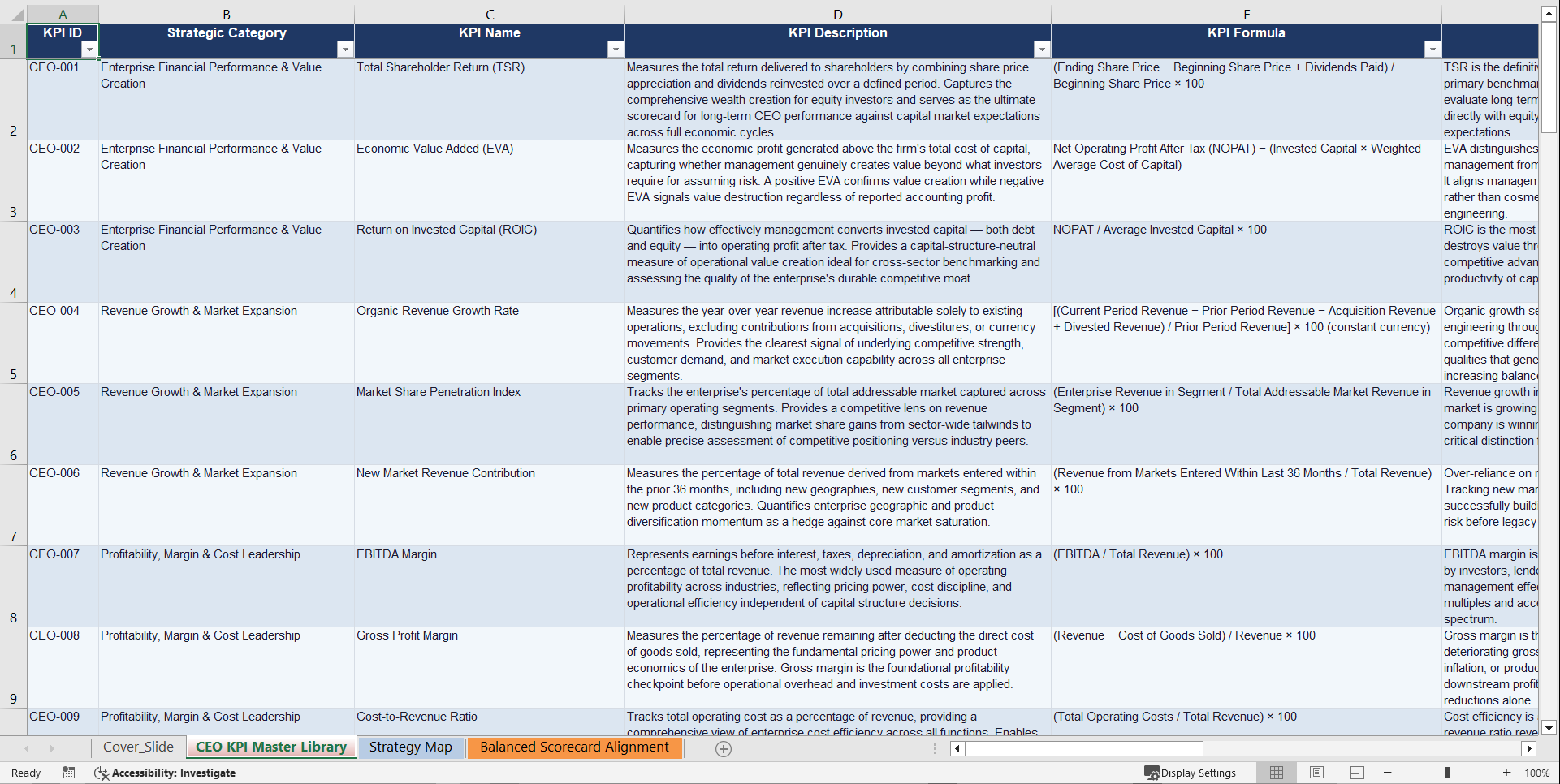Click the macro recording status icon
The width and height of the screenshot is (1560, 784).
tap(69, 773)
